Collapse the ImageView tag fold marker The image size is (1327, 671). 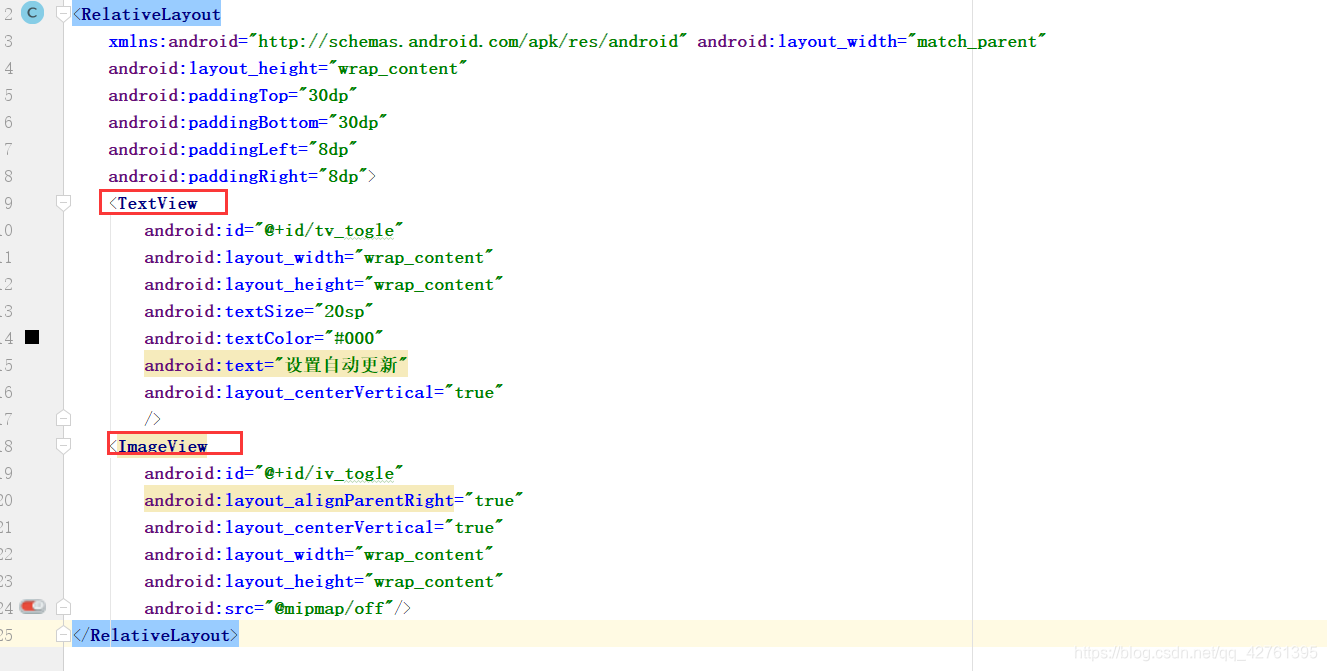click(64, 446)
